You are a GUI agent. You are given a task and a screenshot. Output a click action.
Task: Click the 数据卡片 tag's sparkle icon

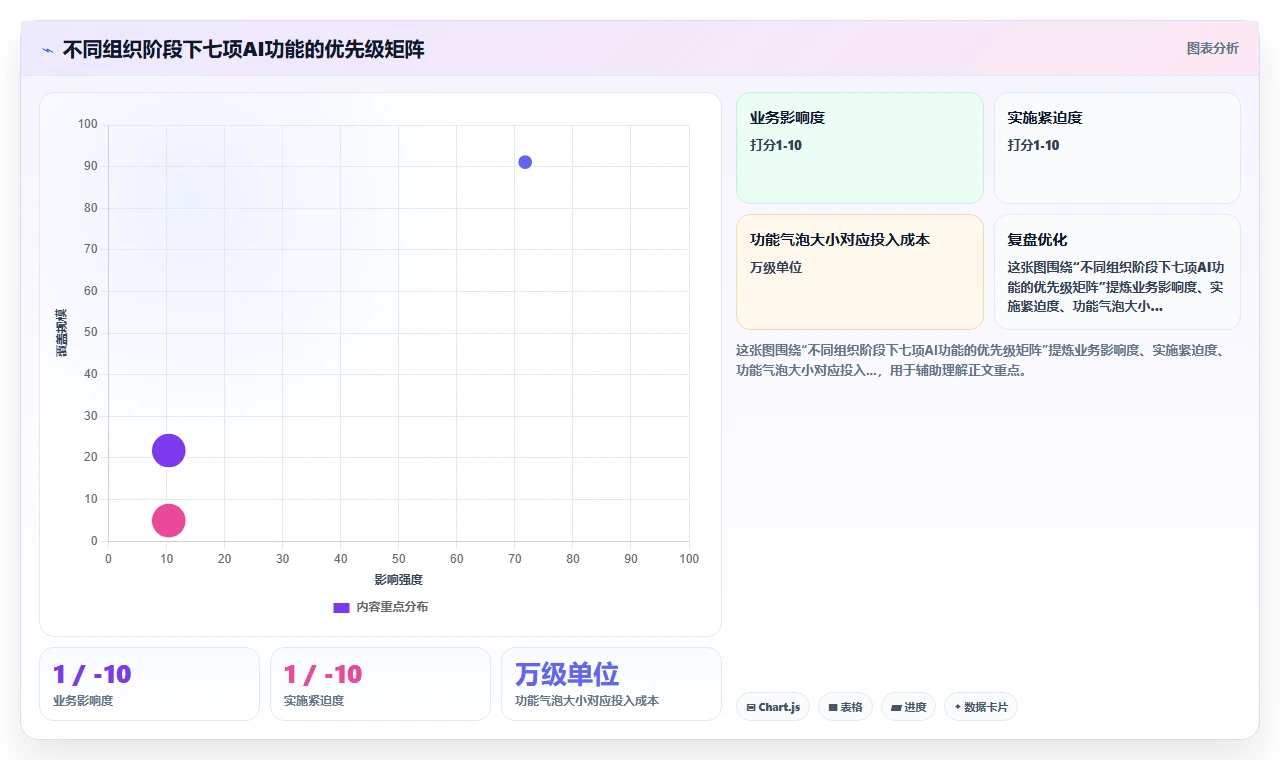point(958,707)
